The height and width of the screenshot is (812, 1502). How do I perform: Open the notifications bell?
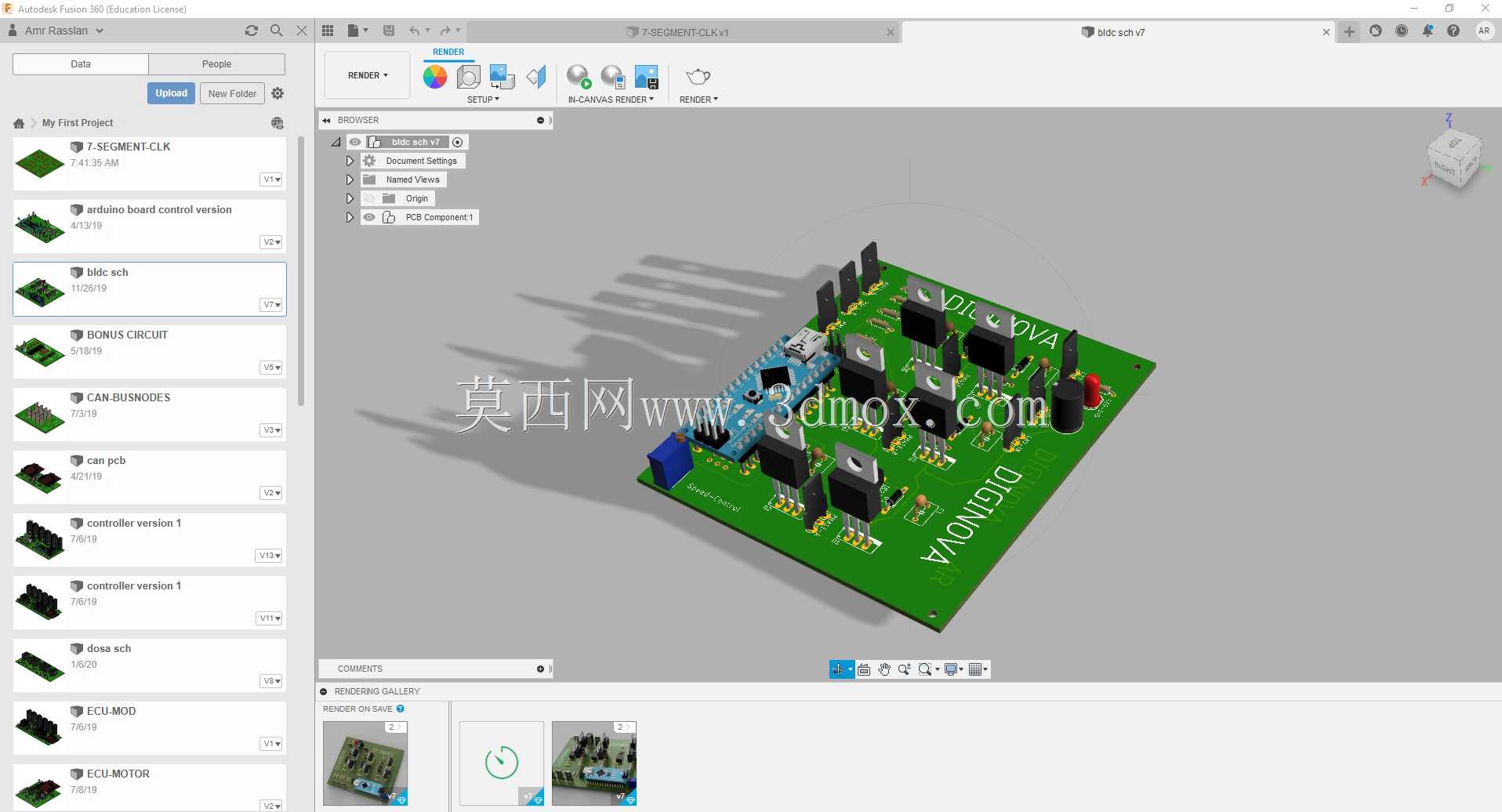(1428, 31)
